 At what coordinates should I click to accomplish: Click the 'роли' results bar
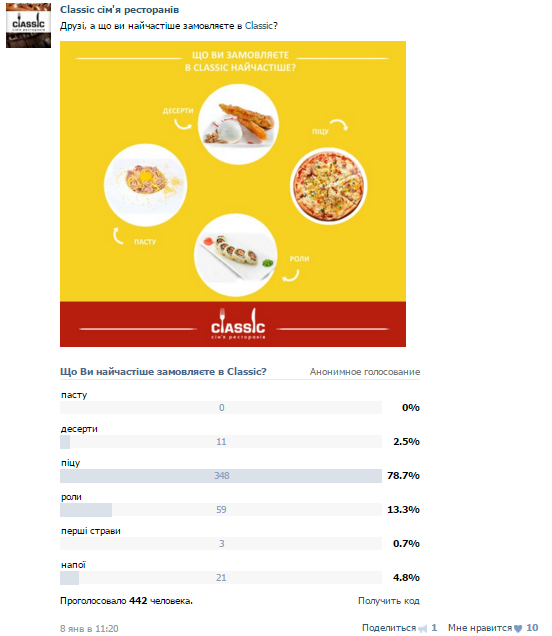[221, 510]
